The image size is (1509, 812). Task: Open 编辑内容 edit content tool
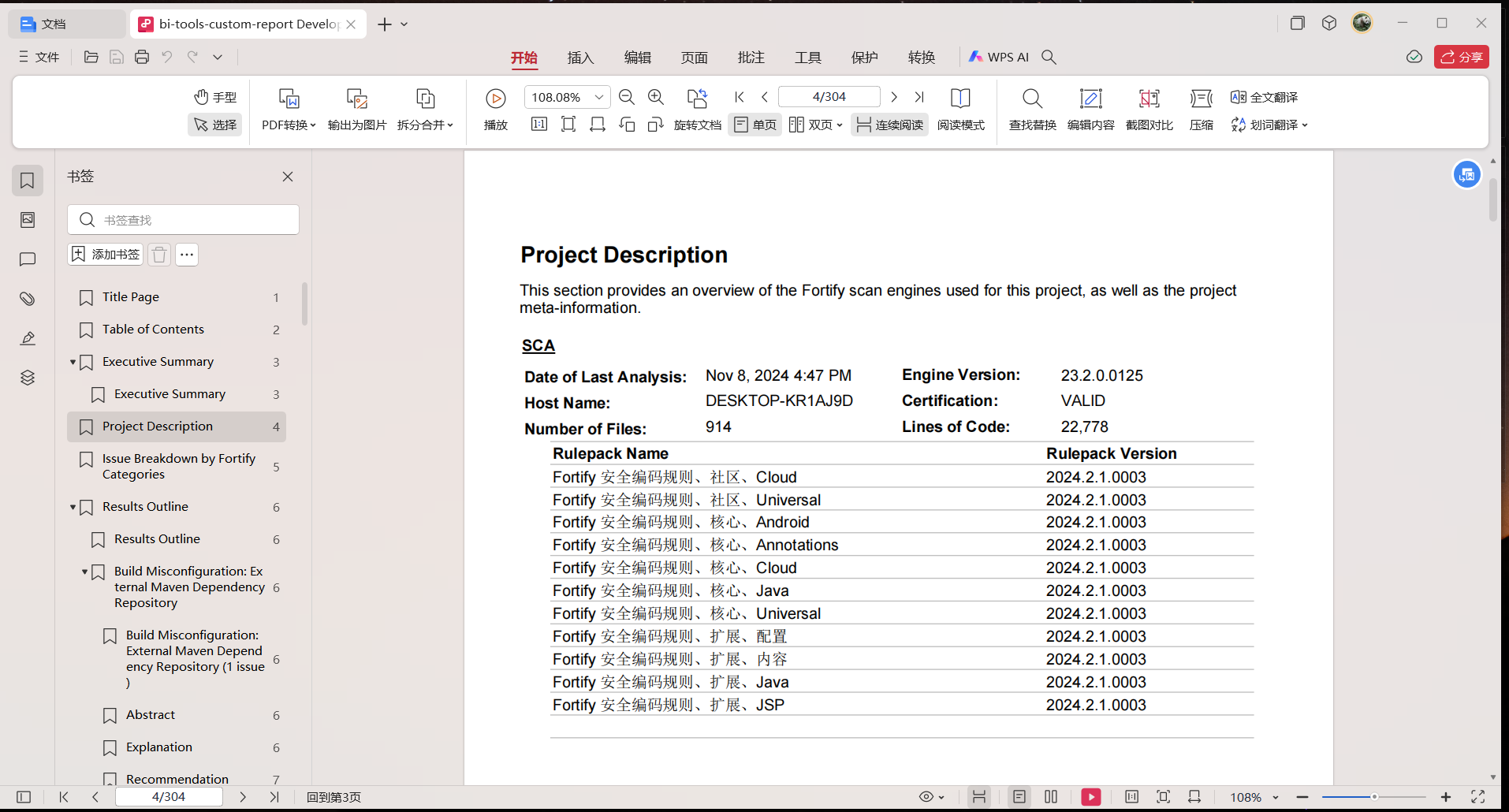(1090, 109)
